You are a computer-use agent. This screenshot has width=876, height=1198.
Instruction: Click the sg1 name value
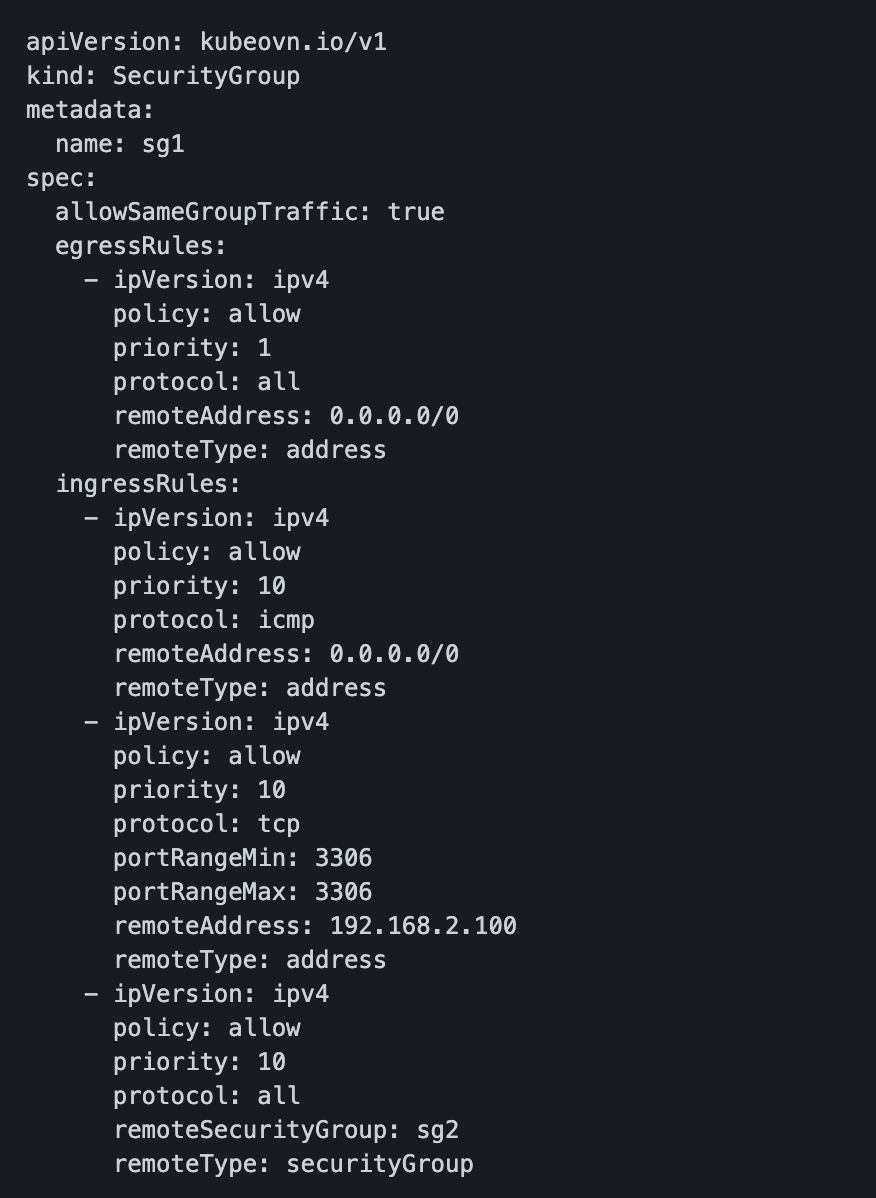coord(163,144)
